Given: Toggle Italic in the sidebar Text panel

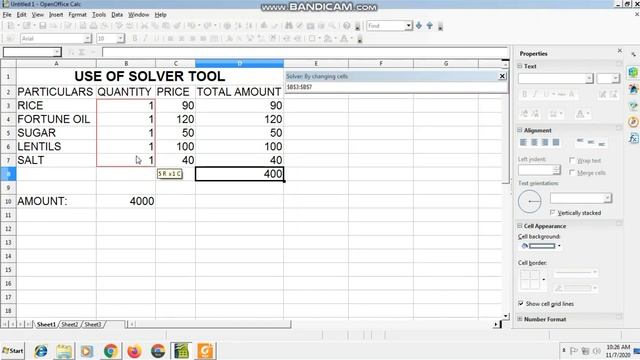Looking at the screenshot, I should coord(536,94).
